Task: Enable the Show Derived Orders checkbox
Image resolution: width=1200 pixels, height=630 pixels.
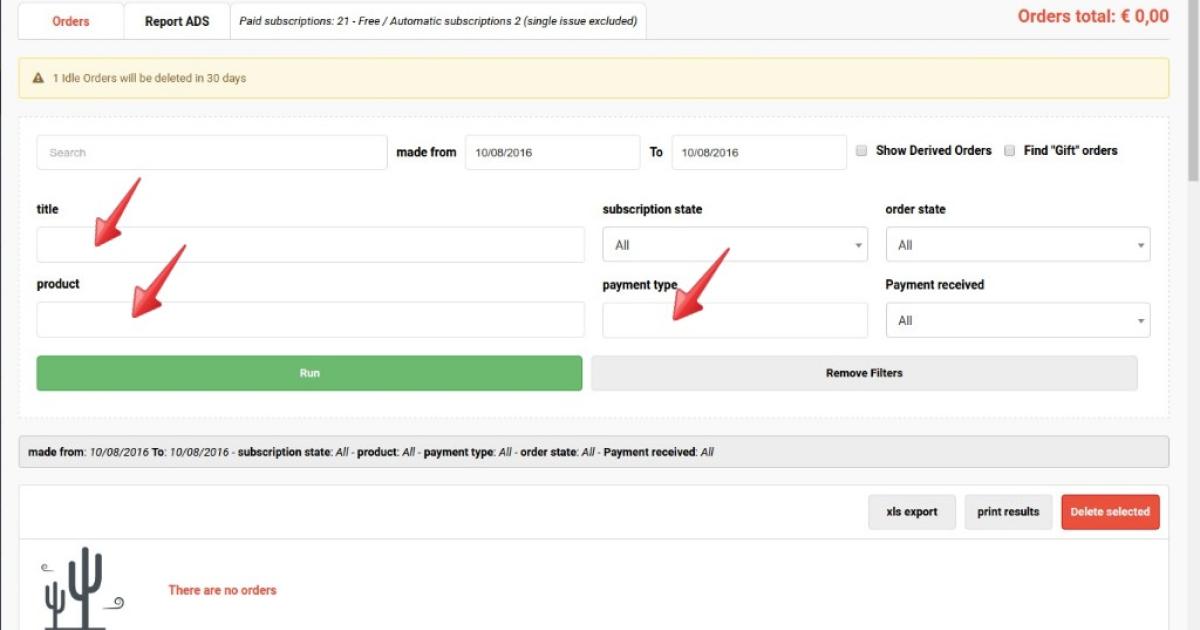Action: (862, 151)
